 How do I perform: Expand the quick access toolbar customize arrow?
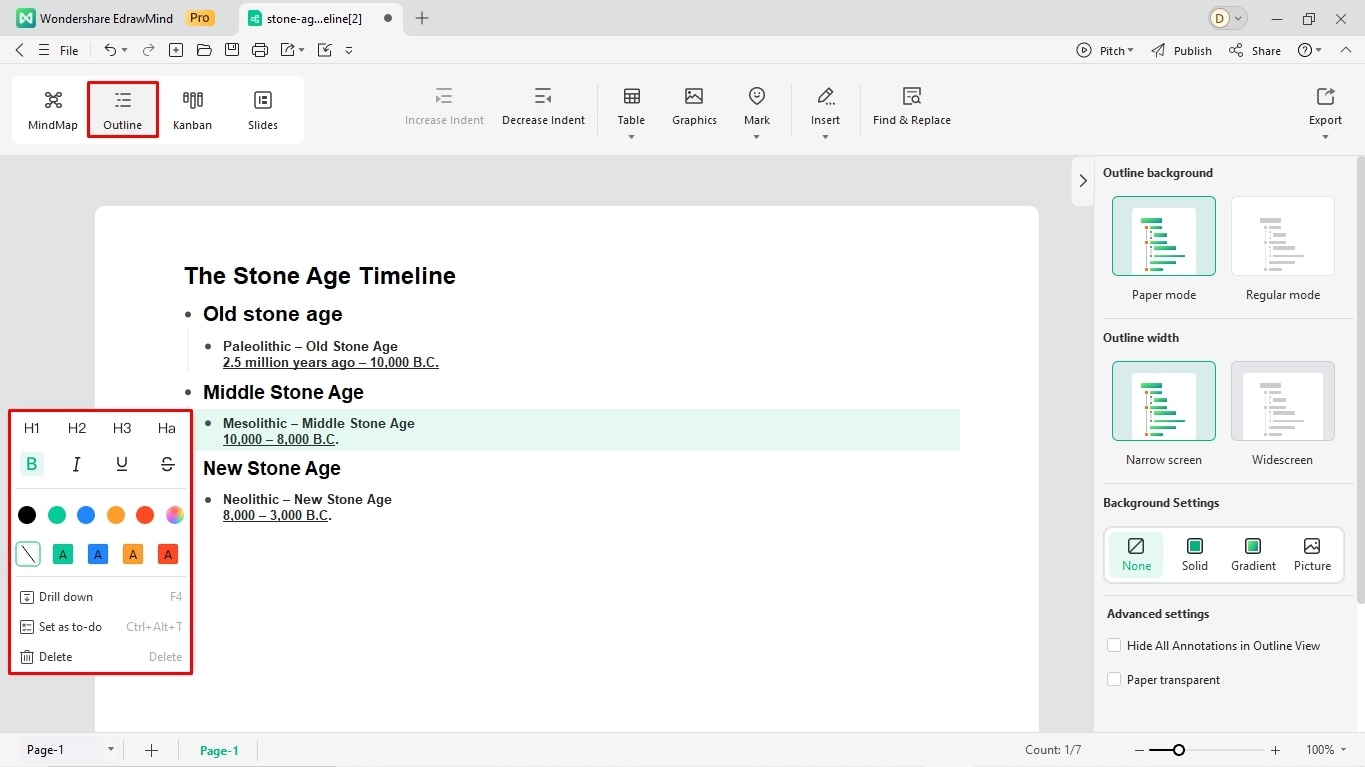pos(349,50)
